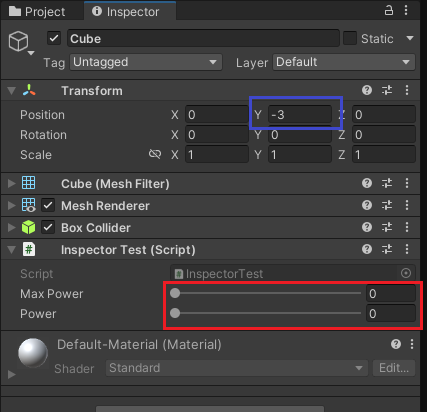Open Inspector Test script help icon
The width and height of the screenshot is (427, 412).
pyautogui.click(x=367, y=249)
